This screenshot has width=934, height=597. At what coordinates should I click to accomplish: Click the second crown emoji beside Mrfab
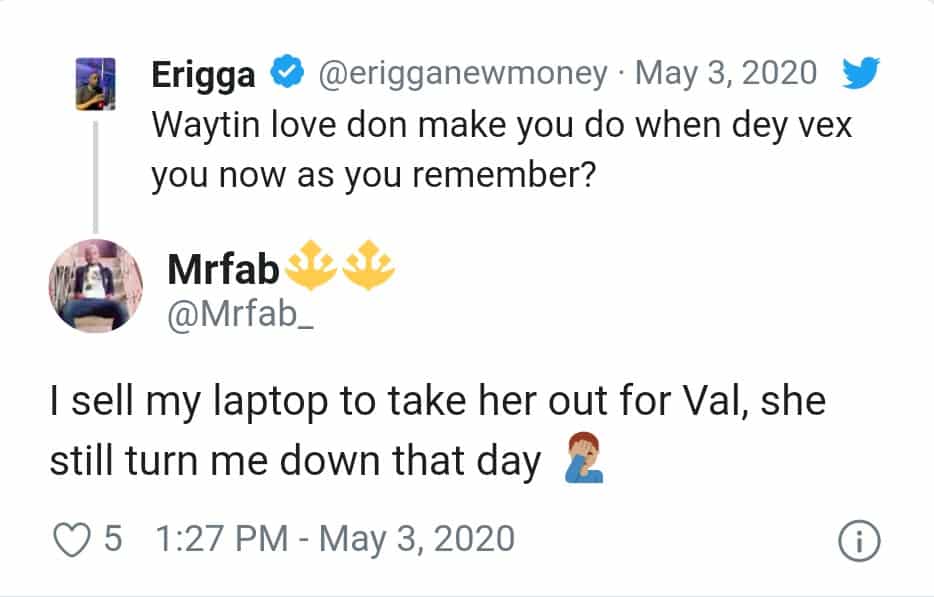(x=368, y=268)
